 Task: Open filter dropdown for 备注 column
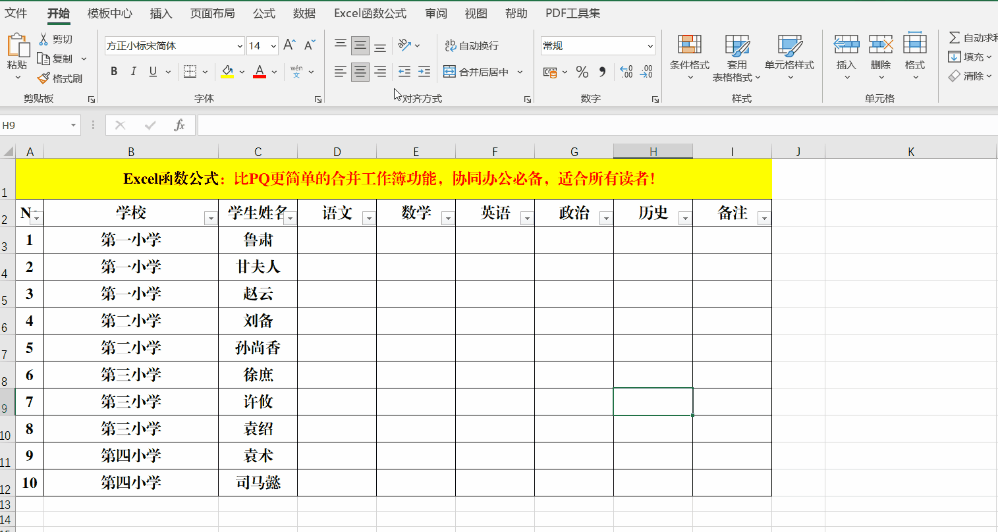(x=764, y=218)
